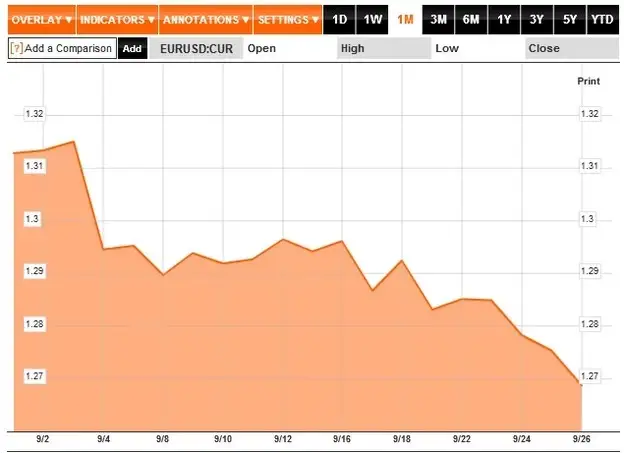Select the 1D time range
Screen dimensions: 624x453
339,20
